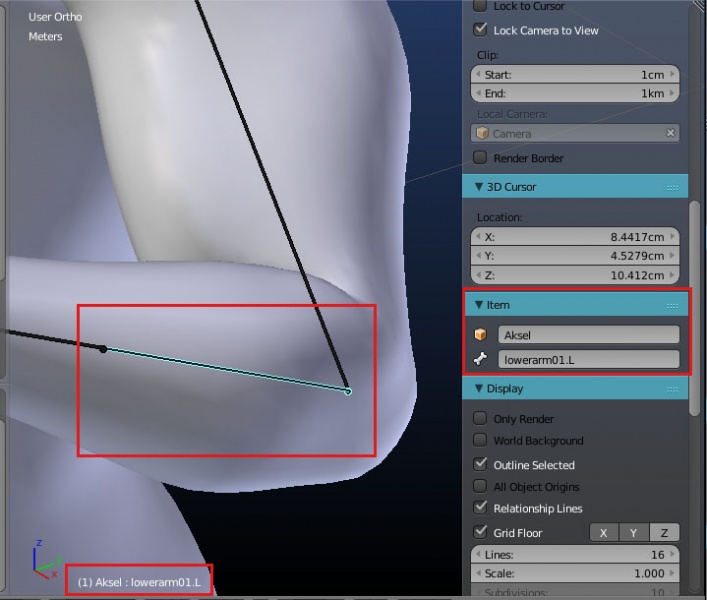Enable Only Render display option
707x600 pixels.
tap(480, 419)
